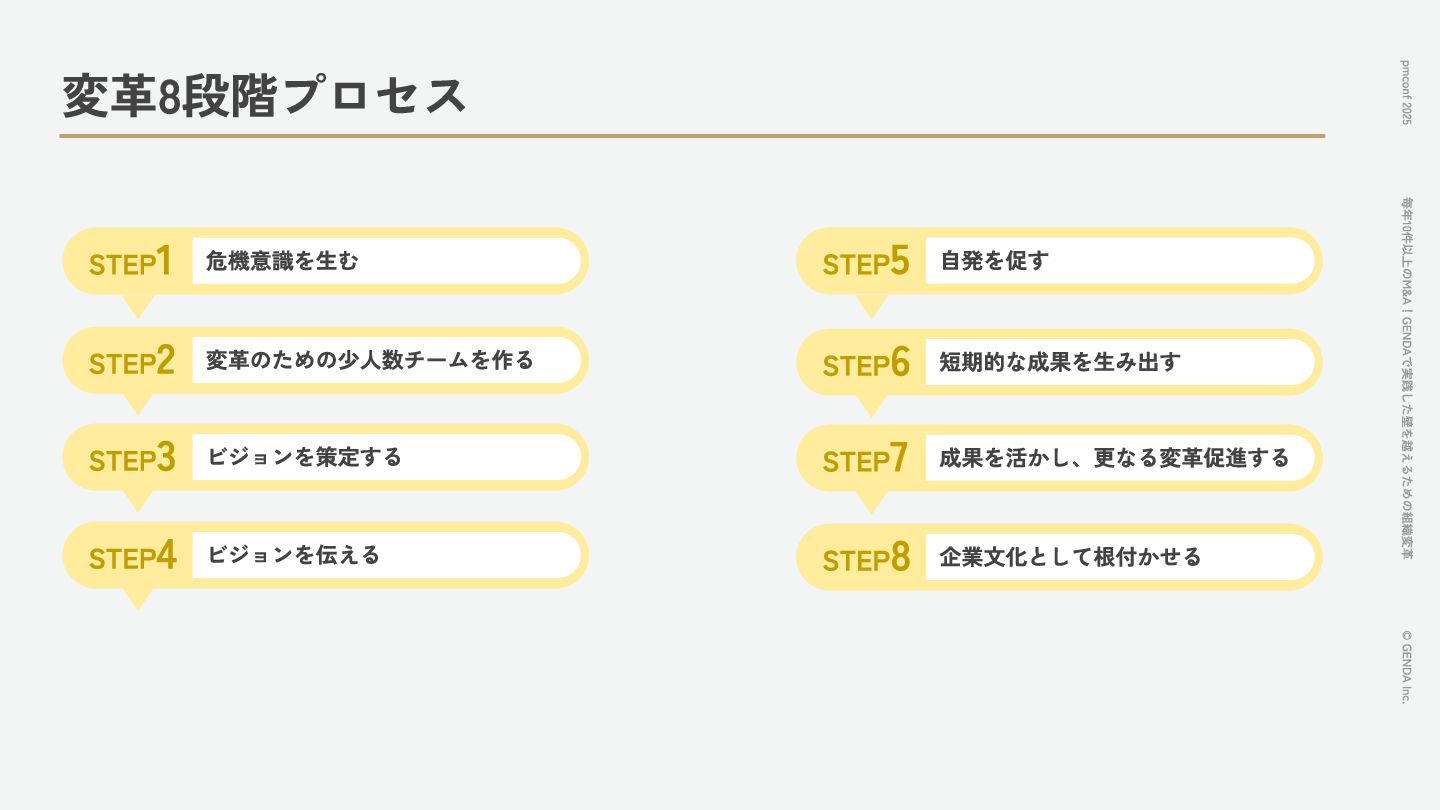The image size is (1440, 810).
Task: Click the STEP8 badge
Action: 866,558
